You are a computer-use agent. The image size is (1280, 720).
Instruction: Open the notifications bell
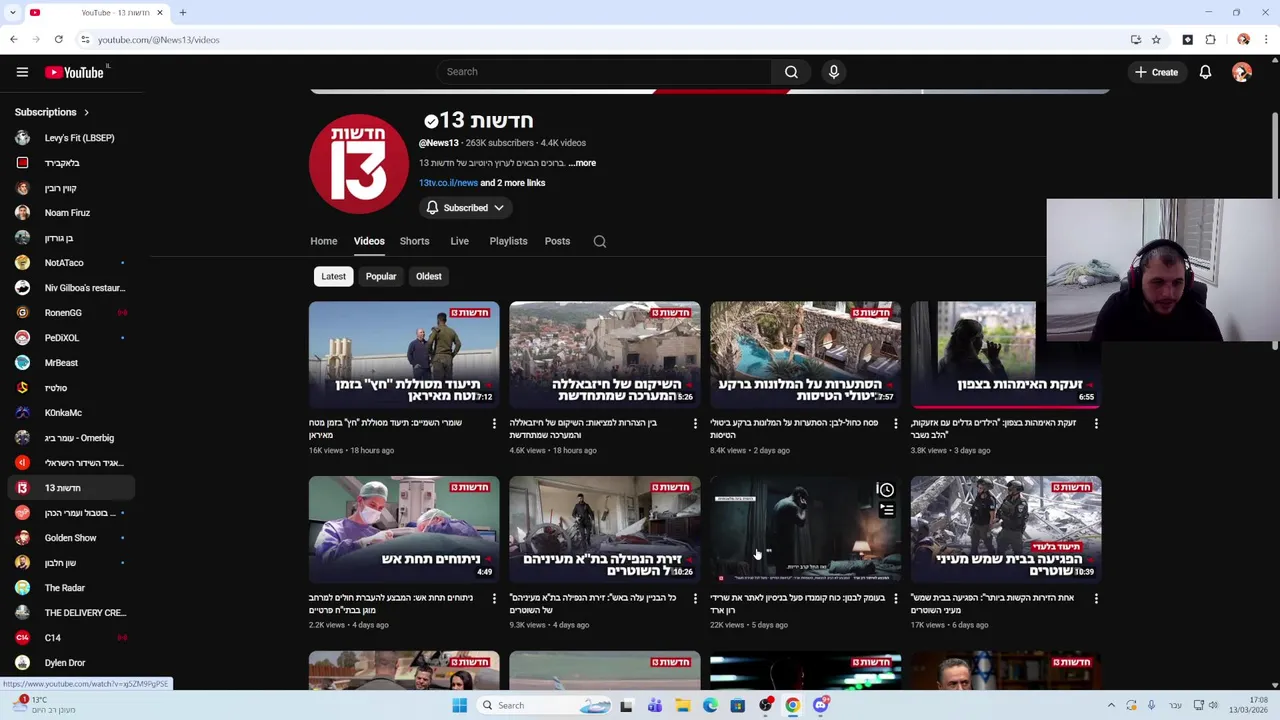click(1205, 72)
